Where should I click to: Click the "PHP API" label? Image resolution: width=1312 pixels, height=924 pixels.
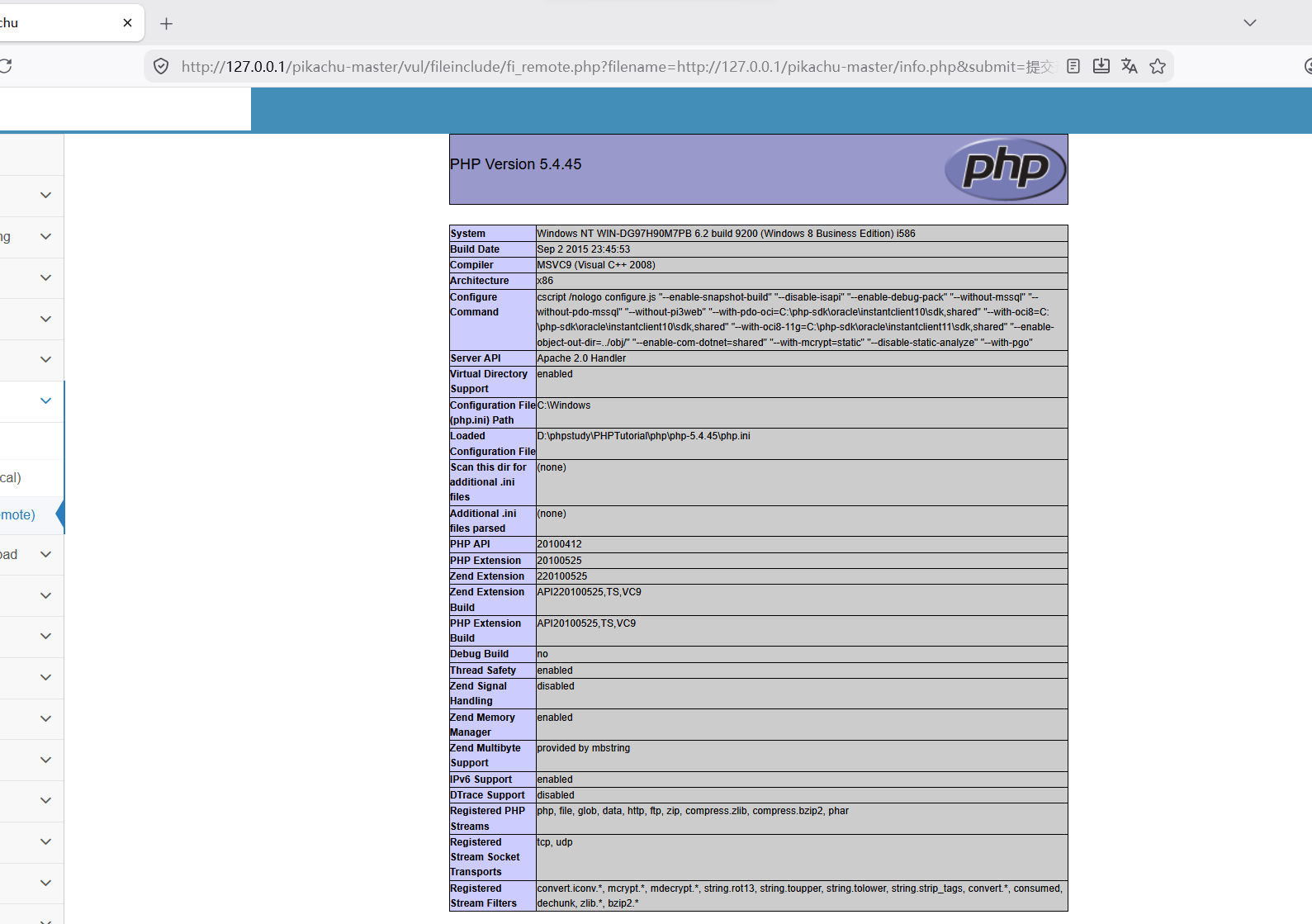point(470,544)
